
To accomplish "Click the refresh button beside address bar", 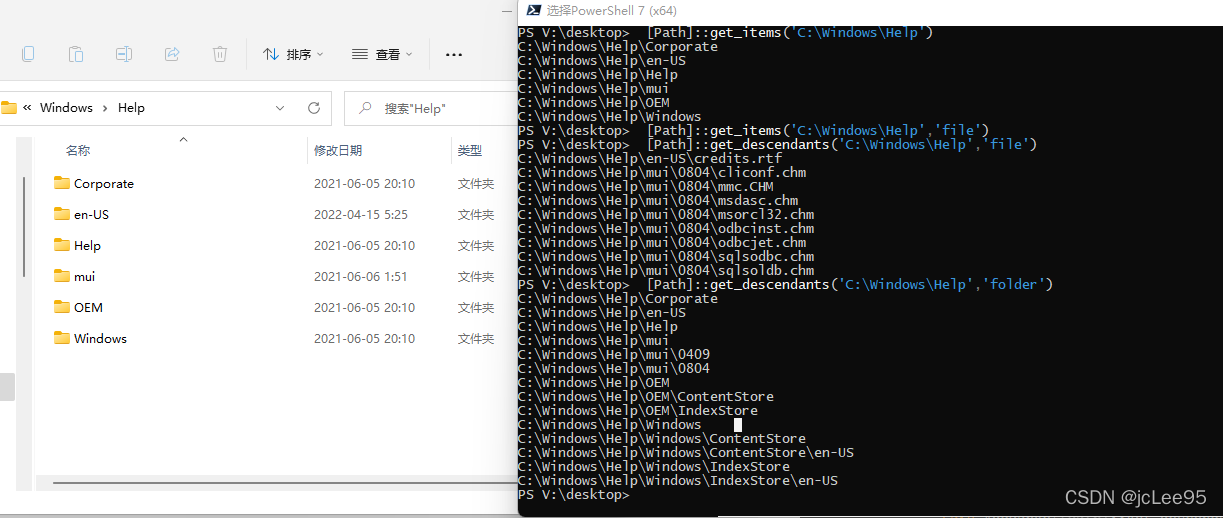I will (x=313, y=108).
